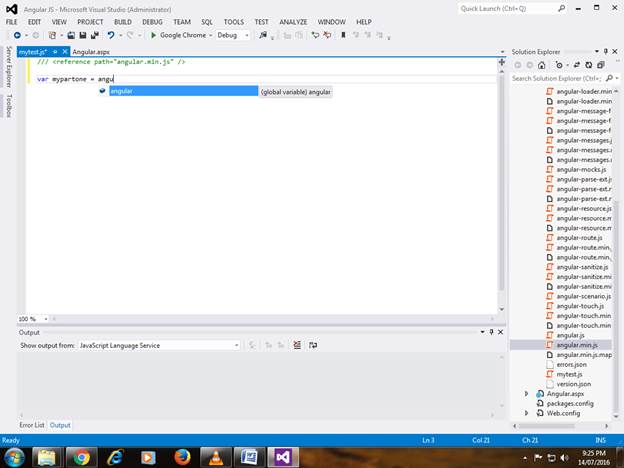Open Internet Explorer from the taskbar
The image size is (624, 468).
[115, 457]
